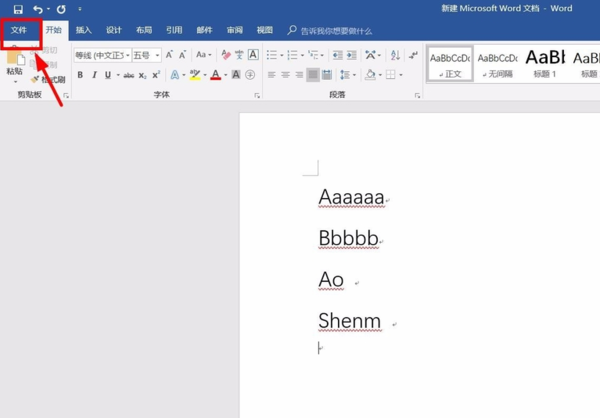Open the 文件 (File) tab

coord(19,30)
